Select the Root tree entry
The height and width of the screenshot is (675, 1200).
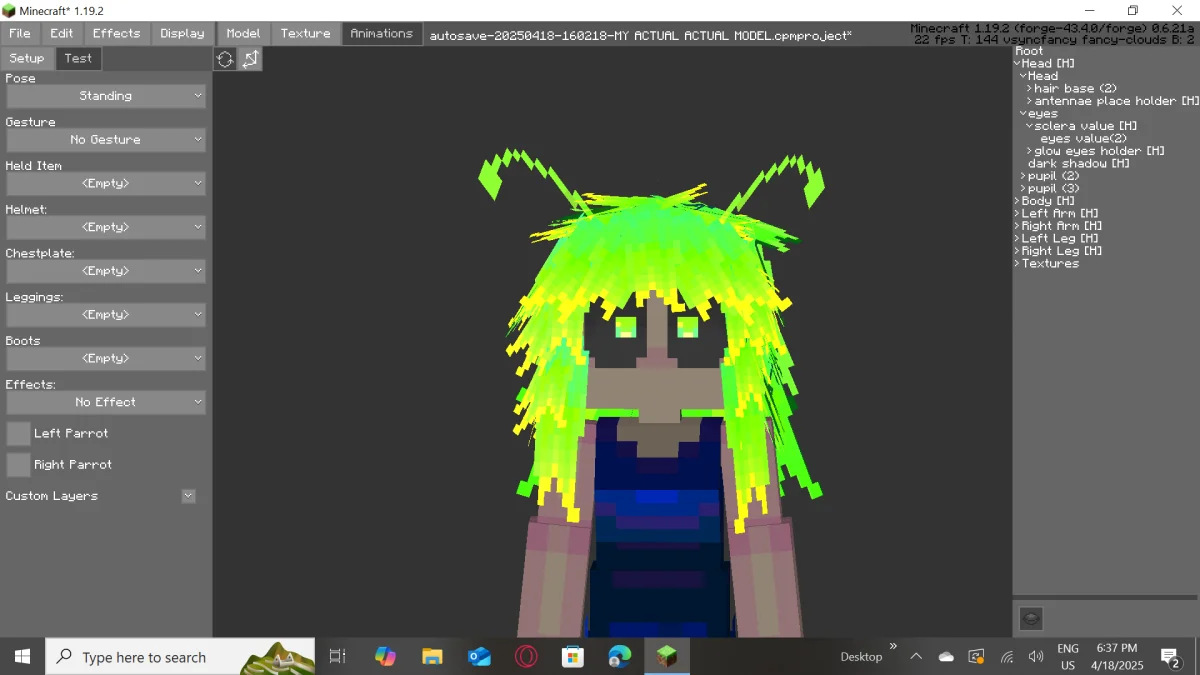(x=1029, y=51)
